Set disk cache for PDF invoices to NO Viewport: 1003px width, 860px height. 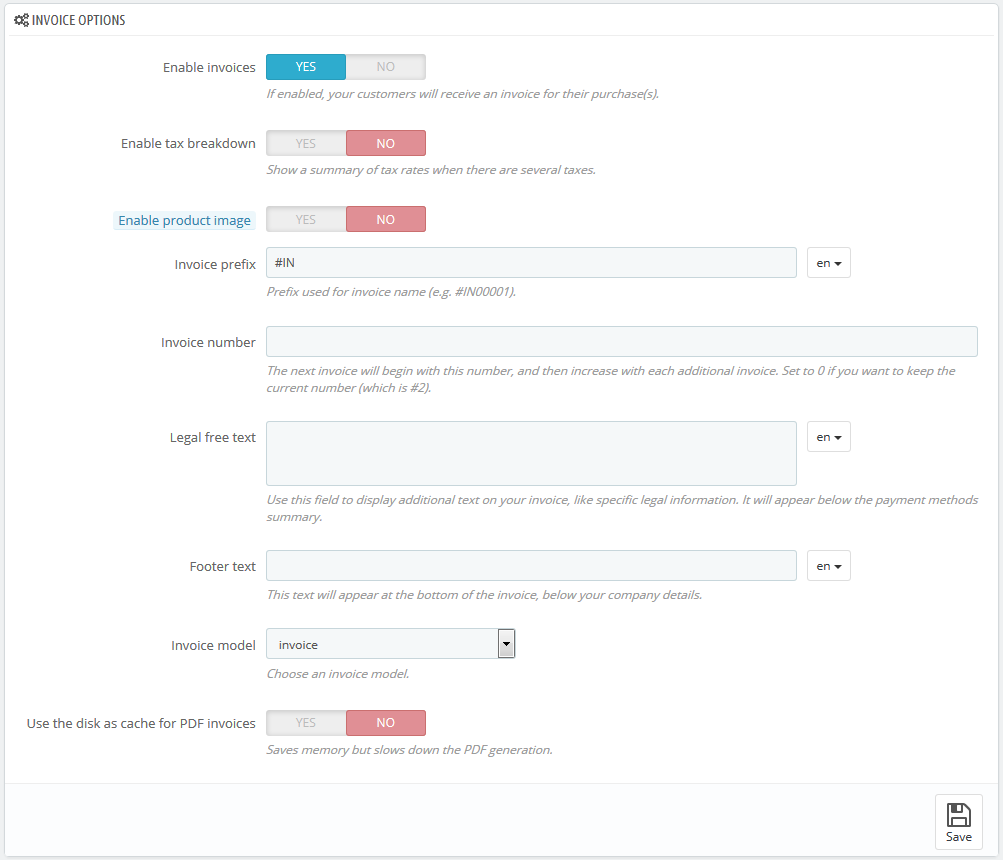(386, 723)
